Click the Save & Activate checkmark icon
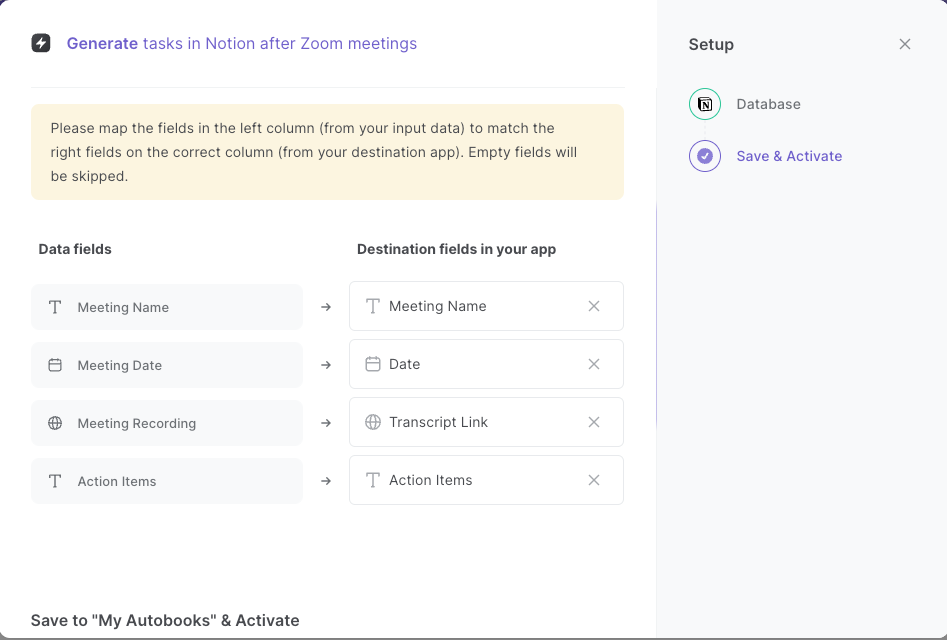This screenshot has height=640, width=947. pos(705,156)
